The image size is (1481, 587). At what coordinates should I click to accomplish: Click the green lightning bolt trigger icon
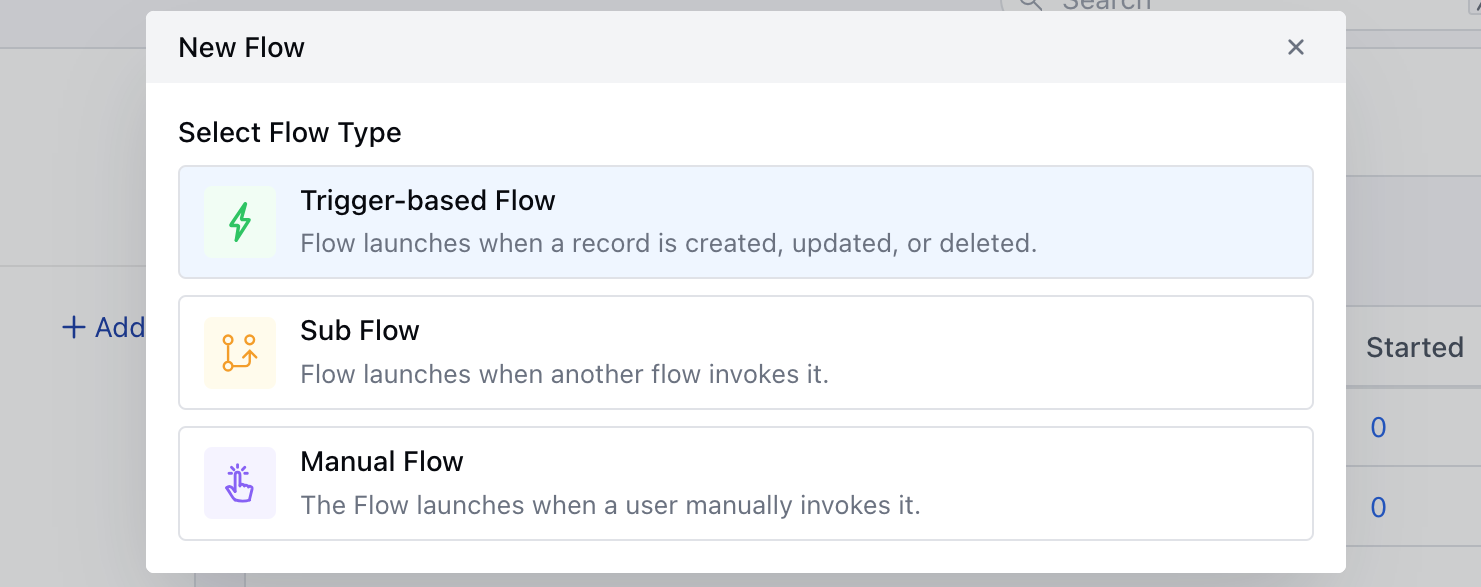pos(239,222)
